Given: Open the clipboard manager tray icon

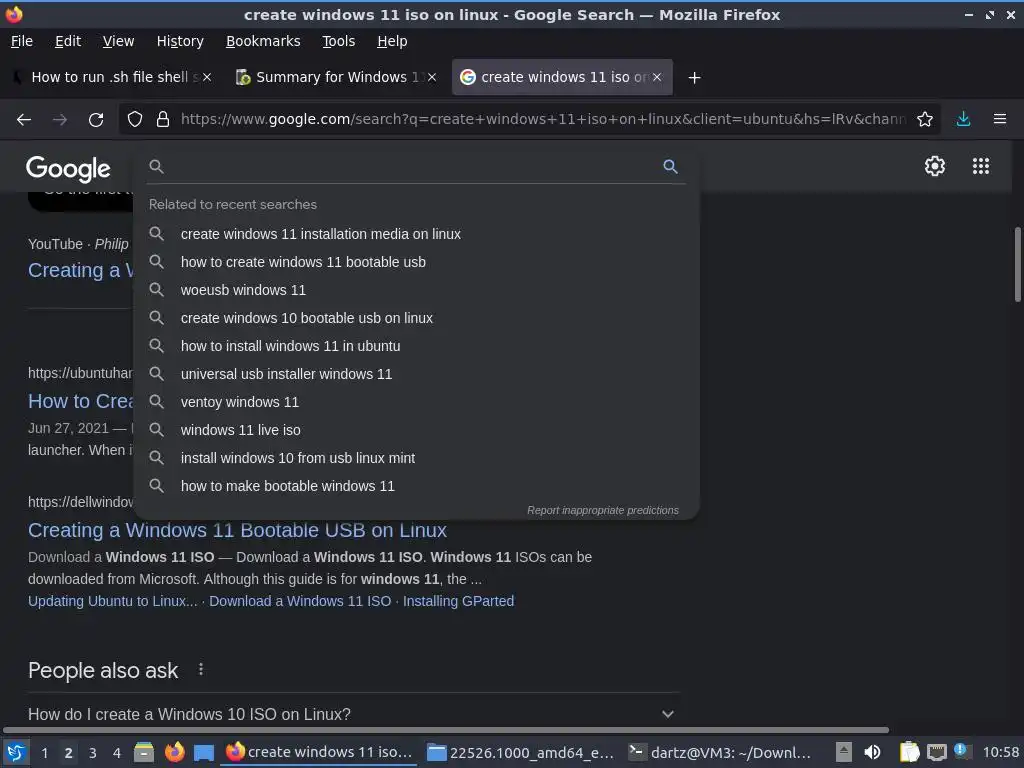Looking at the screenshot, I should (908, 752).
